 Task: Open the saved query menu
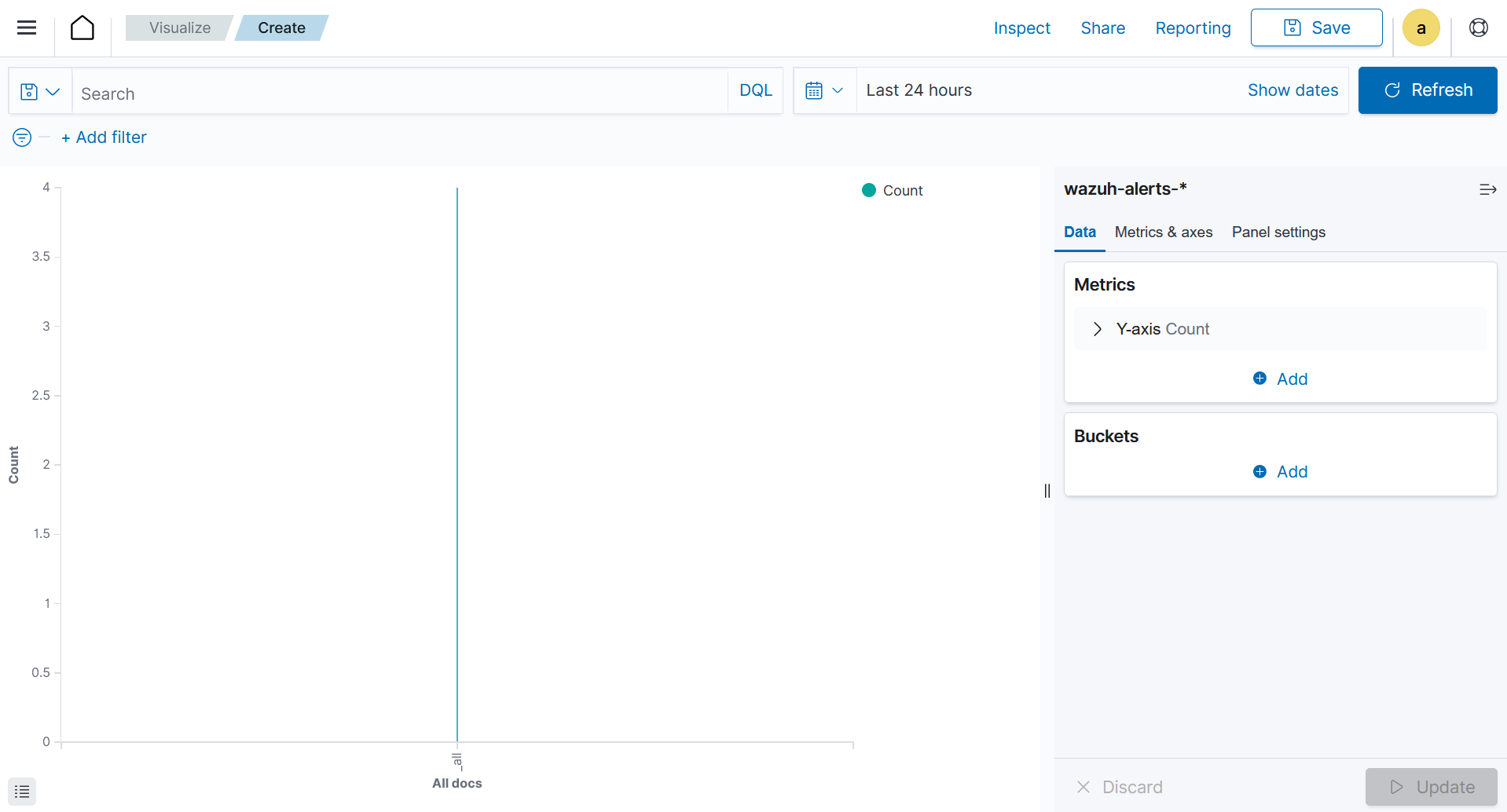point(40,92)
